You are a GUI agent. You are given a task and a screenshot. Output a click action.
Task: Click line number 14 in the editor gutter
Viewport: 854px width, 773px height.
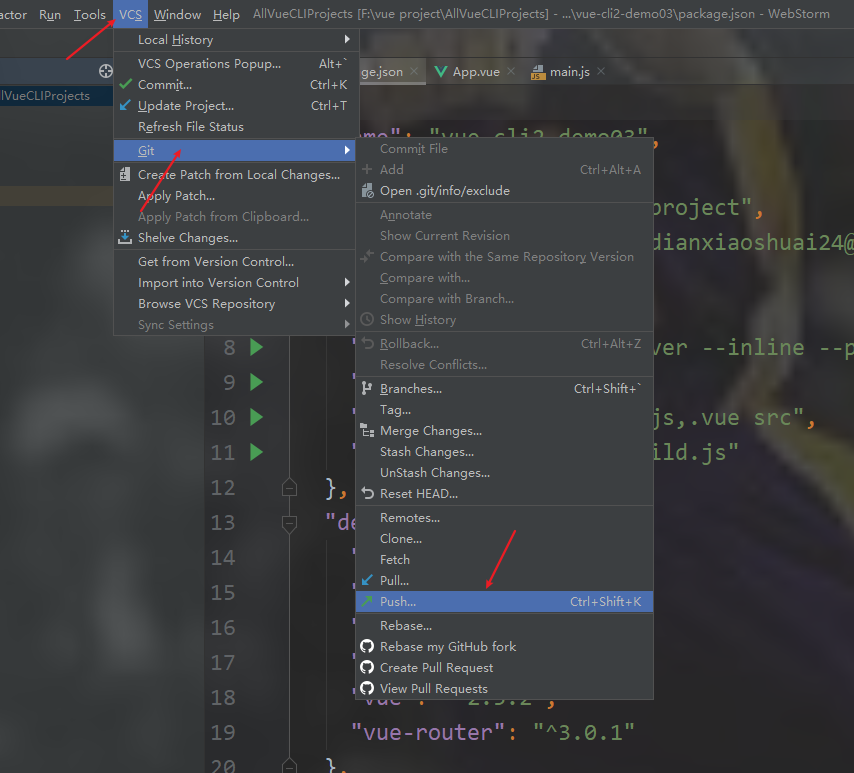(223, 557)
